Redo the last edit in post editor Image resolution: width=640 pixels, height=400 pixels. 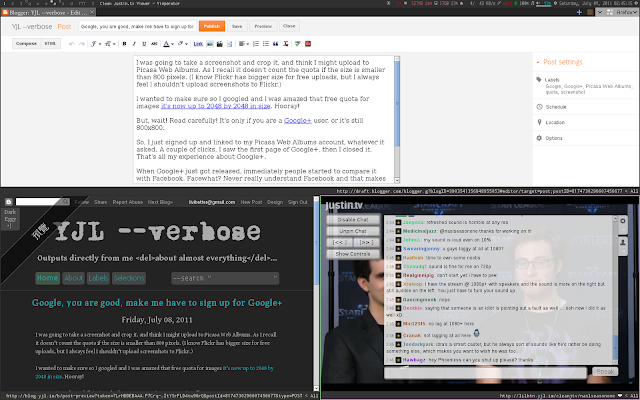coord(82,44)
